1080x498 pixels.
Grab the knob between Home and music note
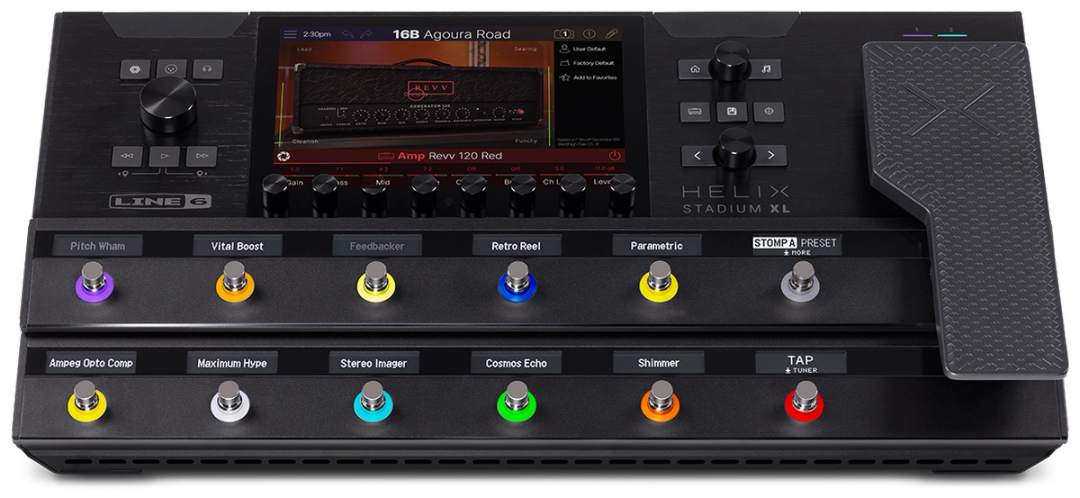pyautogui.click(x=730, y=61)
